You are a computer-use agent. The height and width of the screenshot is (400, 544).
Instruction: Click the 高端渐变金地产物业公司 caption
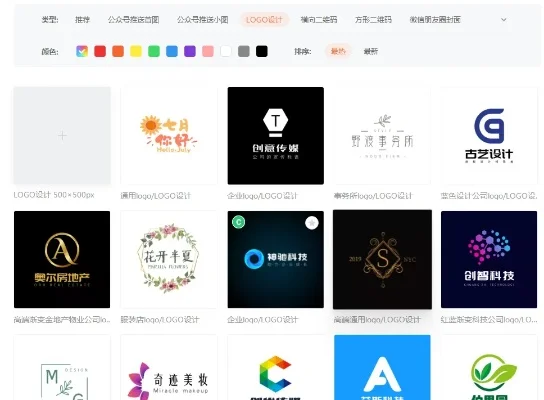point(62,320)
